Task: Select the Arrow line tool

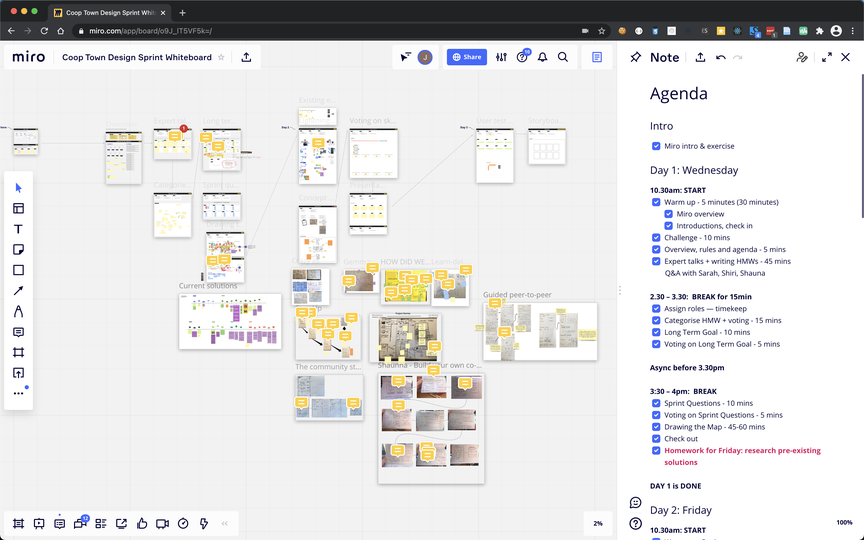Action: click(18, 290)
